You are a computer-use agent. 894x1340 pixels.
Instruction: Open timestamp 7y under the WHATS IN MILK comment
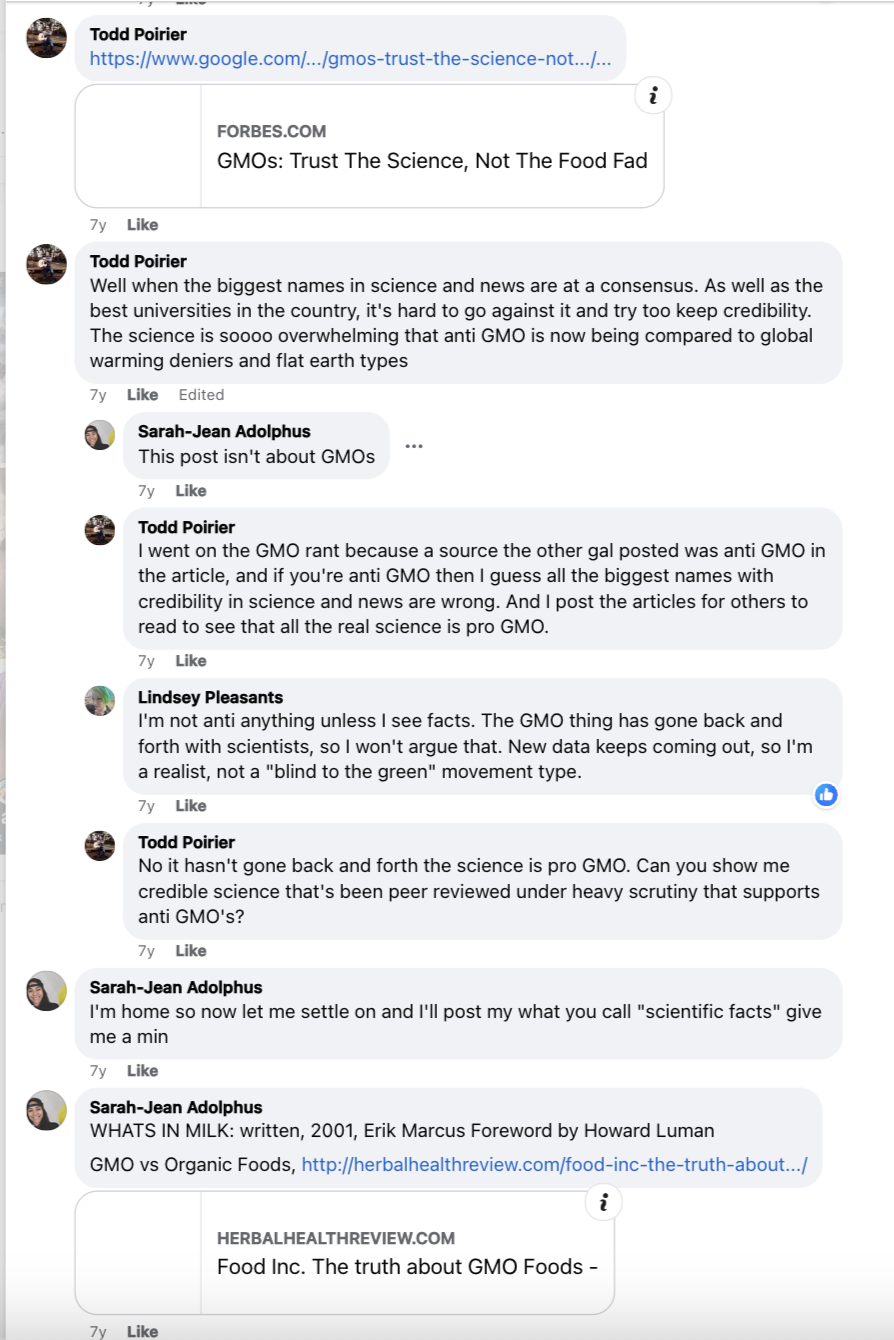coord(98,1332)
